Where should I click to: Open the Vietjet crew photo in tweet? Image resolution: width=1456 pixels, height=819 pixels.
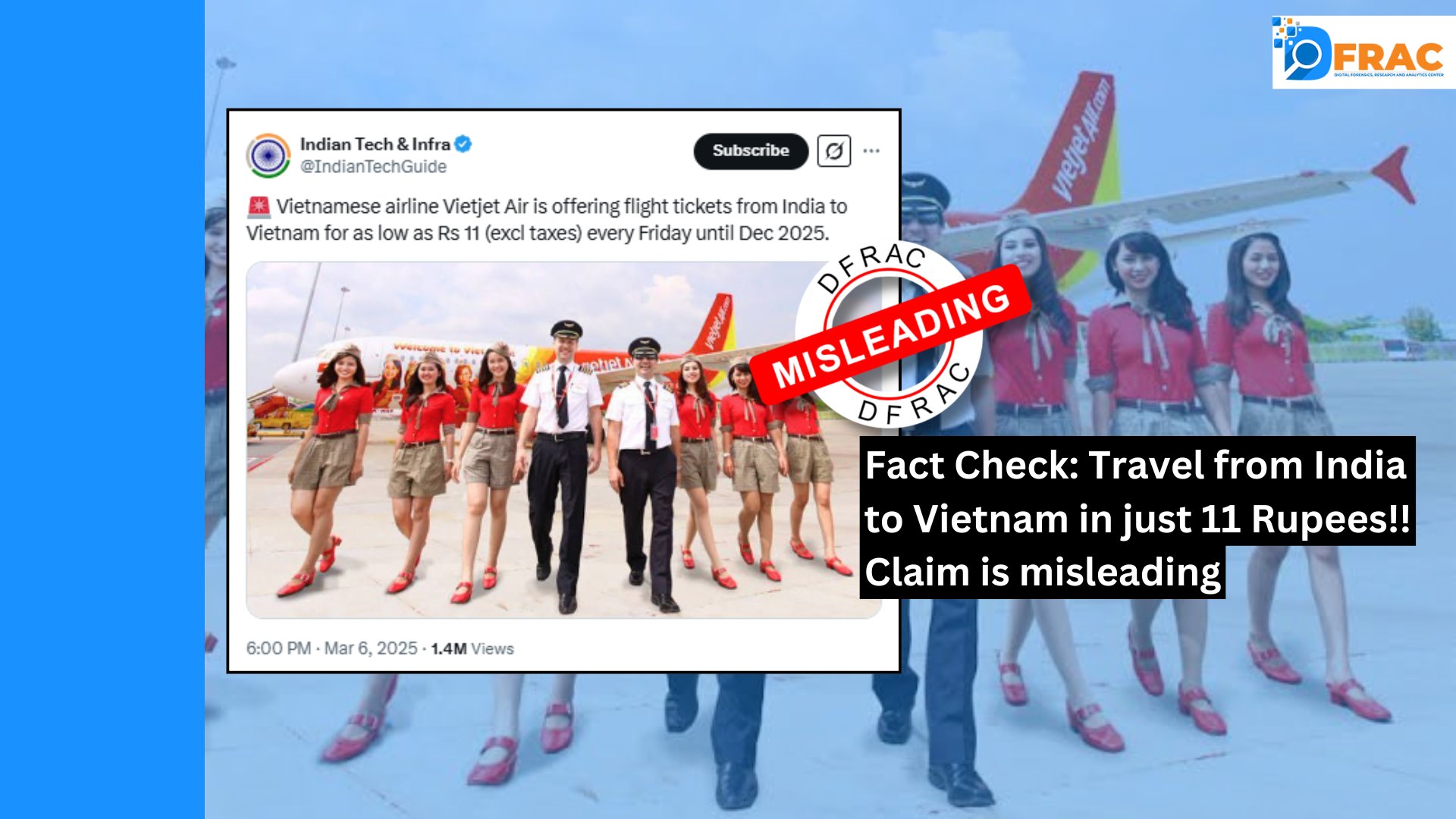[x=563, y=440]
